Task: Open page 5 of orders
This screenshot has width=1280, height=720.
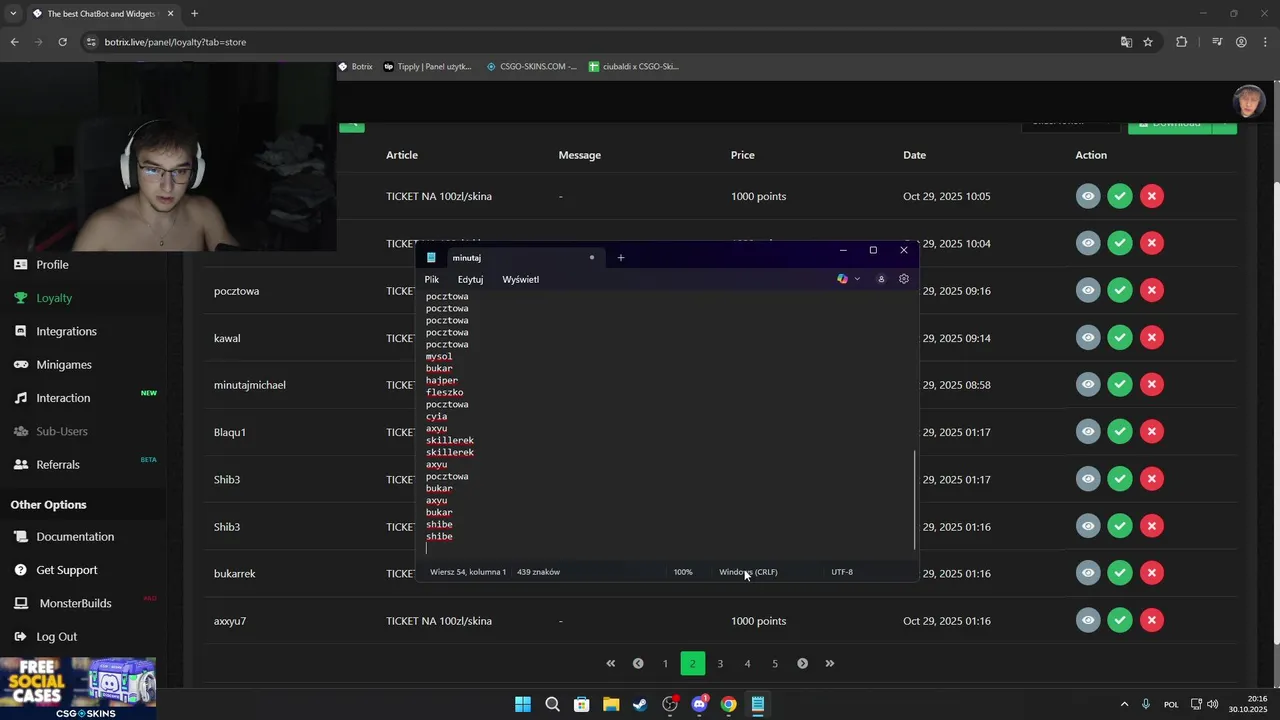Action: [x=775, y=664]
